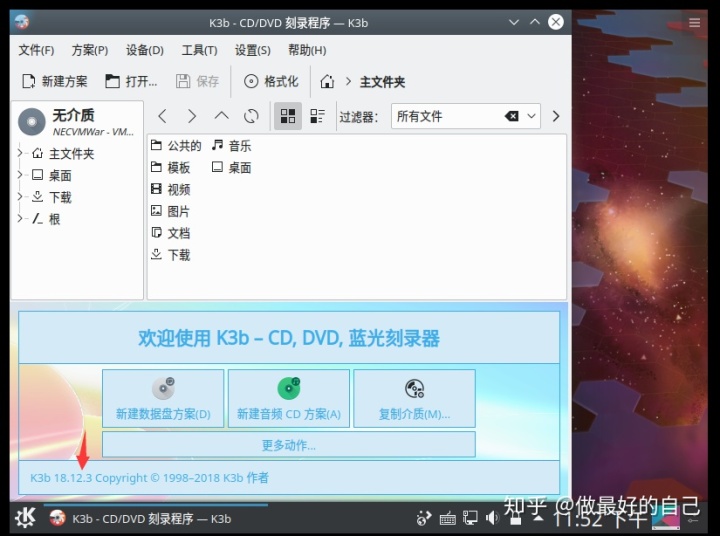Open the 设备(D) menu

pyautogui.click(x=145, y=50)
